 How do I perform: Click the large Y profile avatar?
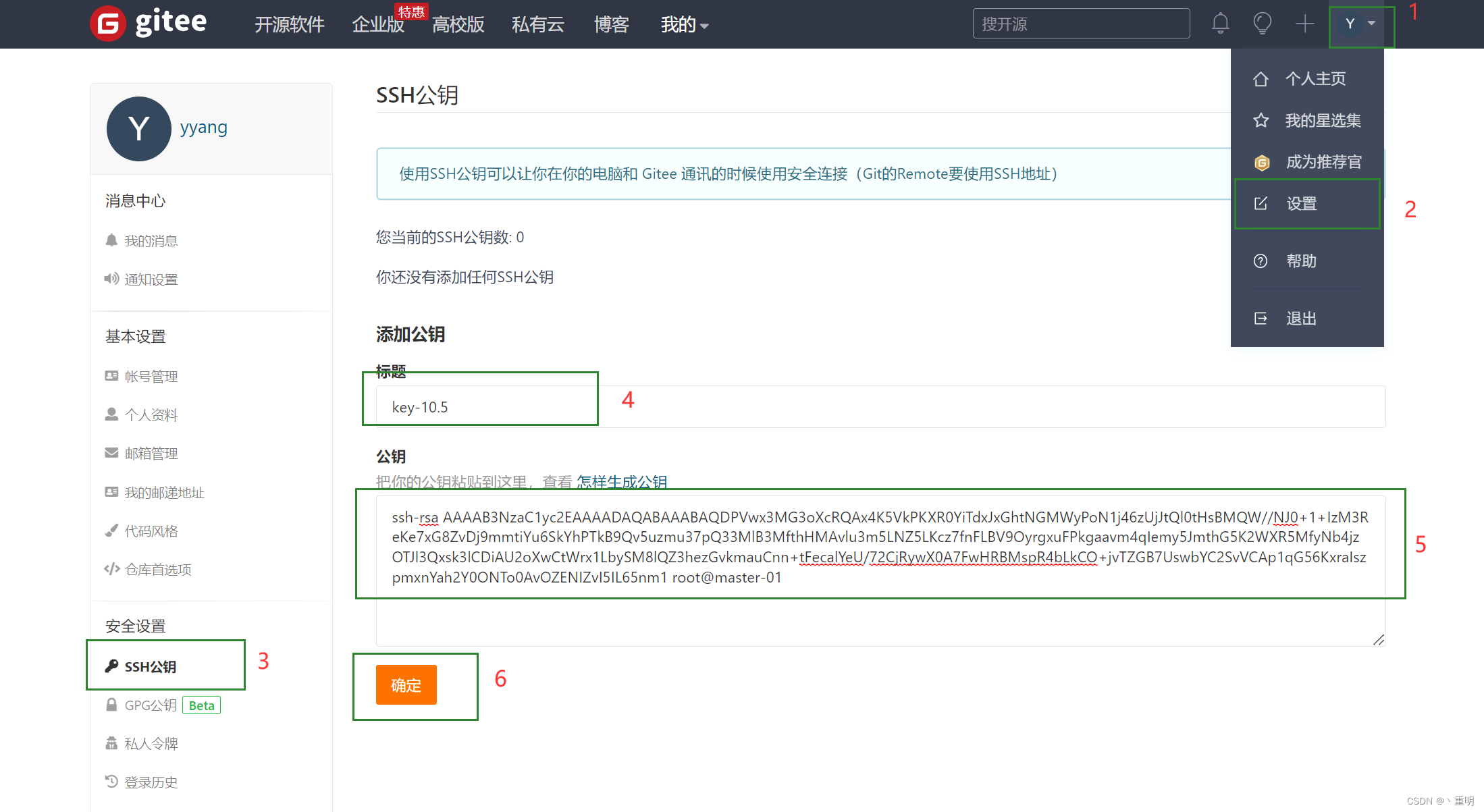click(139, 129)
